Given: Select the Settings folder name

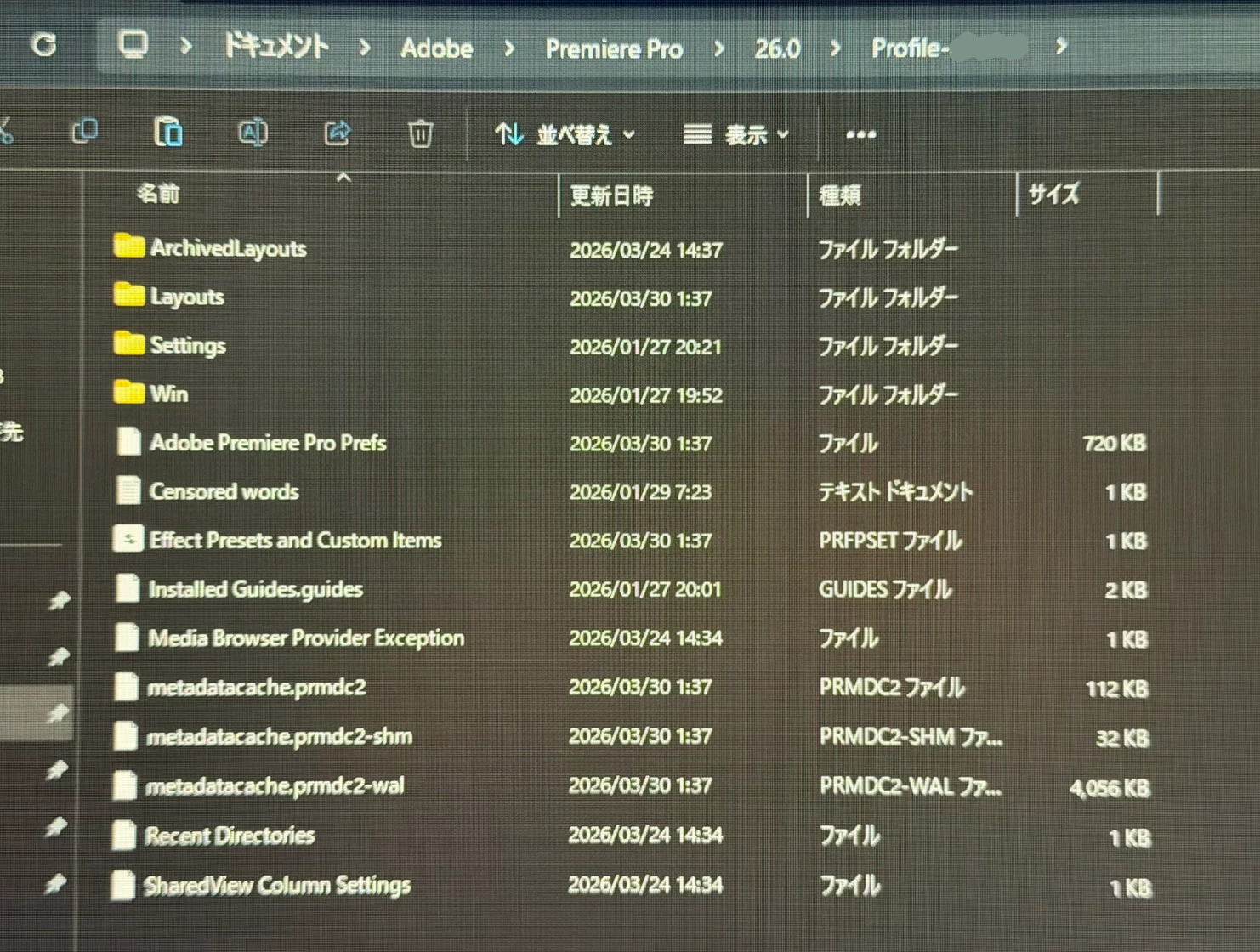Looking at the screenshot, I should coord(188,345).
